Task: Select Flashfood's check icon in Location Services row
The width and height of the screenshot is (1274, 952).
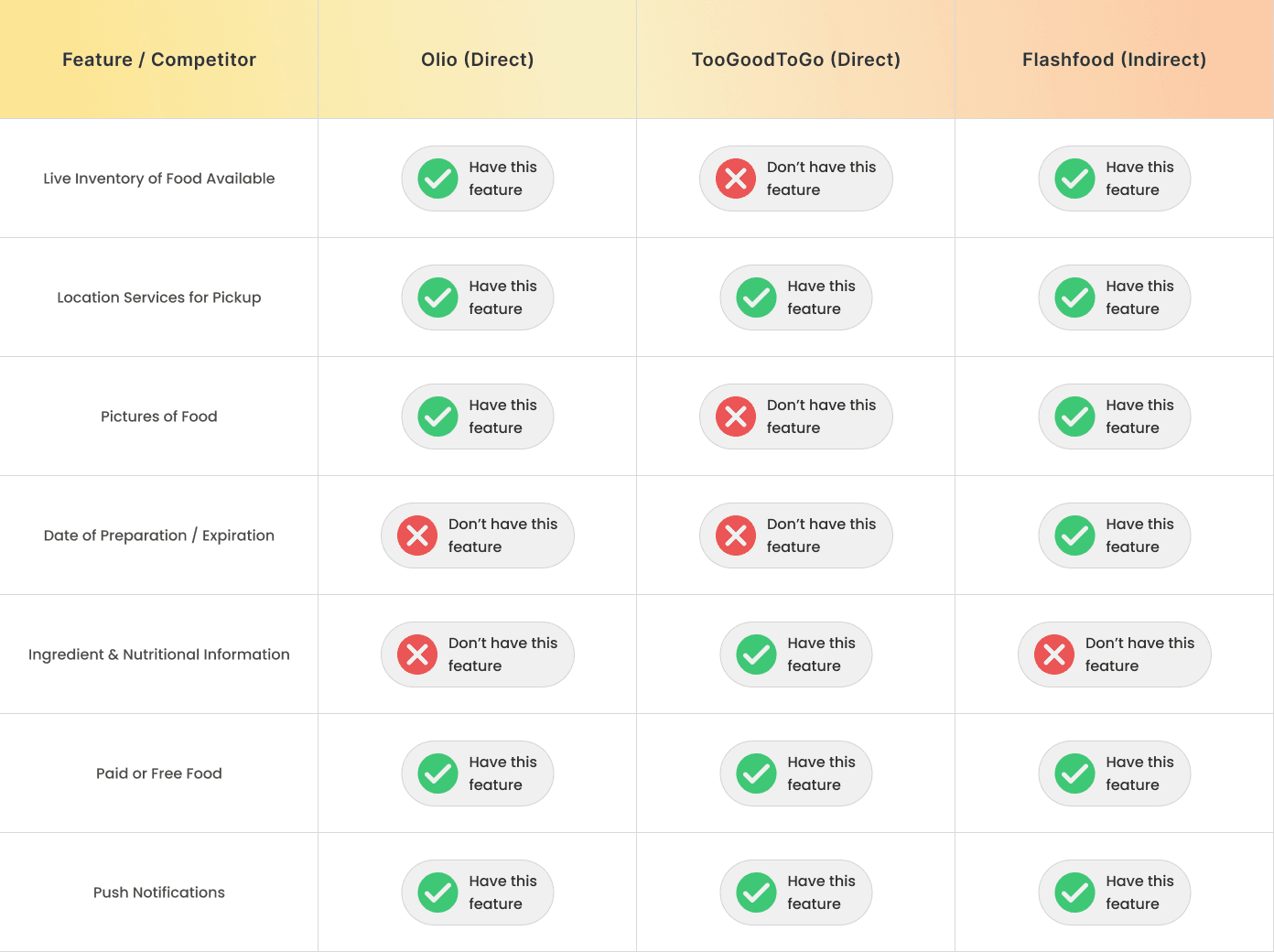Action: 1075,297
